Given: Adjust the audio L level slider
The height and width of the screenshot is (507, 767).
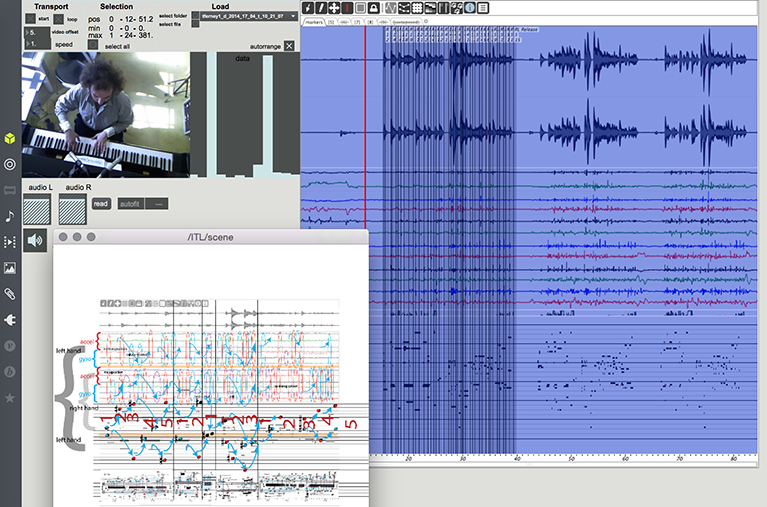Looking at the screenshot, I should click(x=37, y=209).
